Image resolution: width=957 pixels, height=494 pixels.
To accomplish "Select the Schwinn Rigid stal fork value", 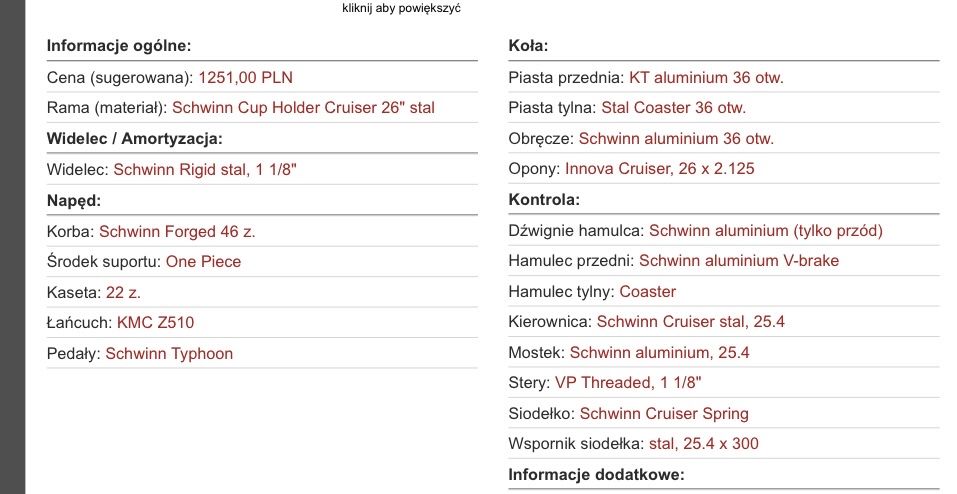I will click(205, 170).
